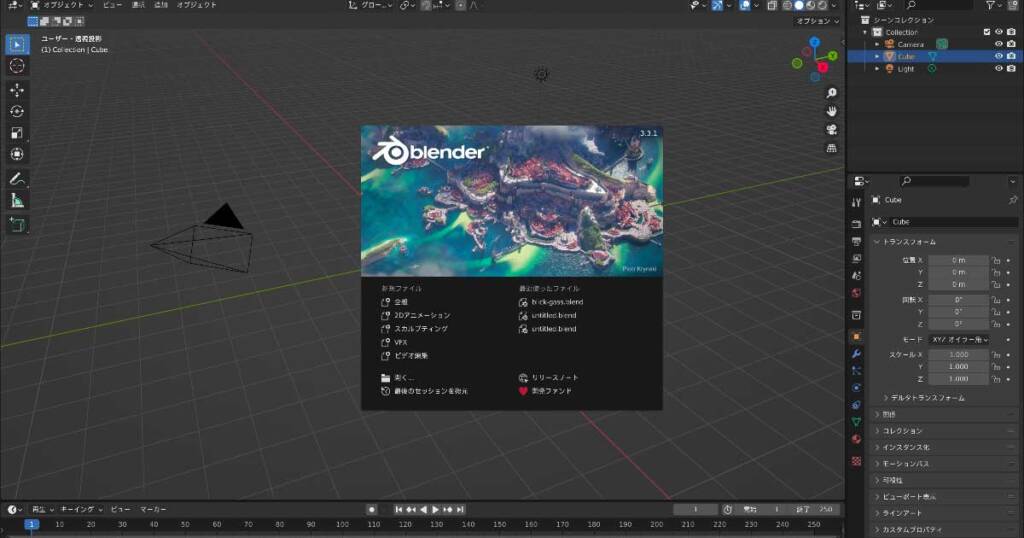
Task: Select the Transform tool in left toolbar
Action: pos(17,154)
